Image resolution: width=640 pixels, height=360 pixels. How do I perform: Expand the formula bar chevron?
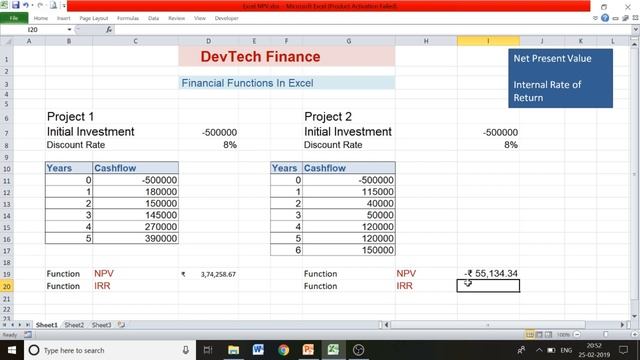coord(635,29)
